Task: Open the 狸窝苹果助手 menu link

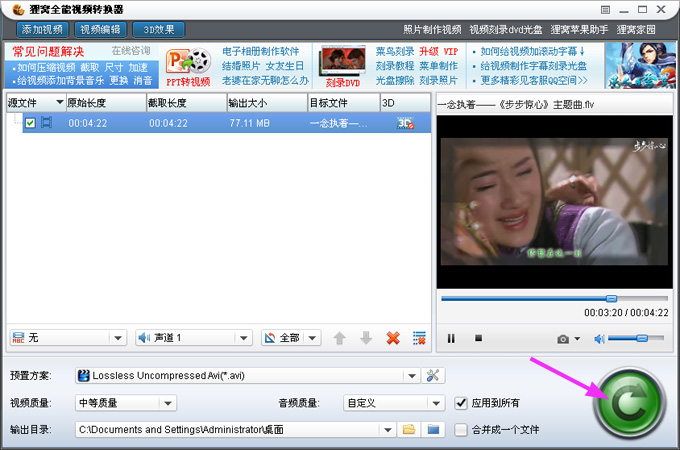Action: click(579, 29)
